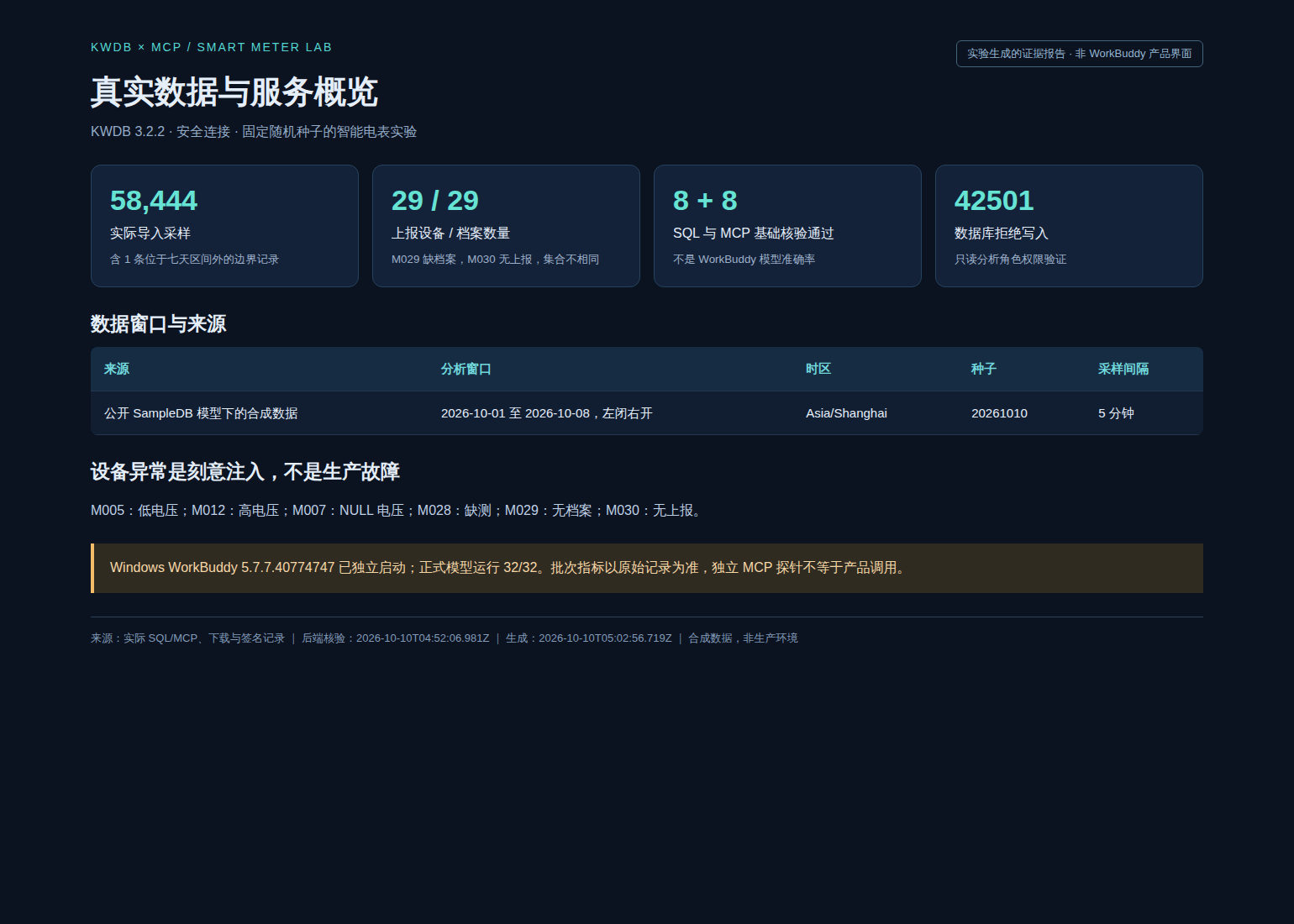1294x924 pixels.
Task: Click the value 42501
Action: tap(994, 201)
